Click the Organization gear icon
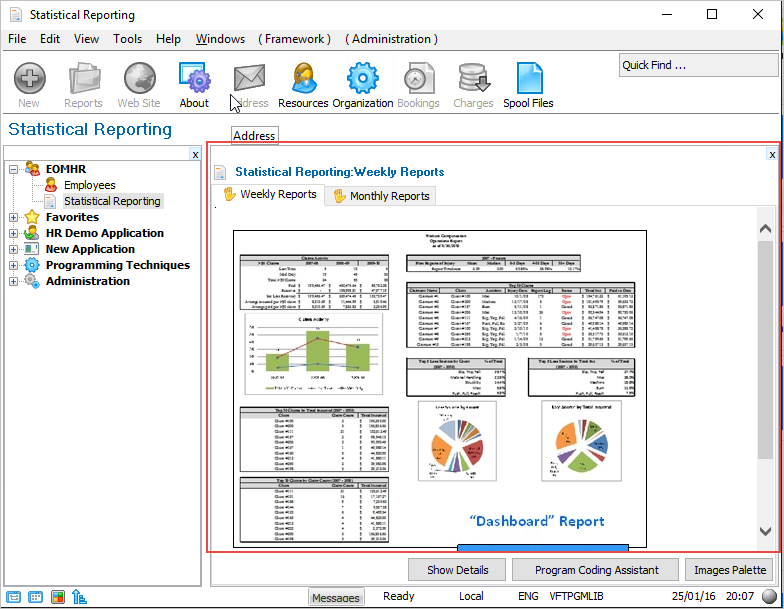 tap(362, 79)
